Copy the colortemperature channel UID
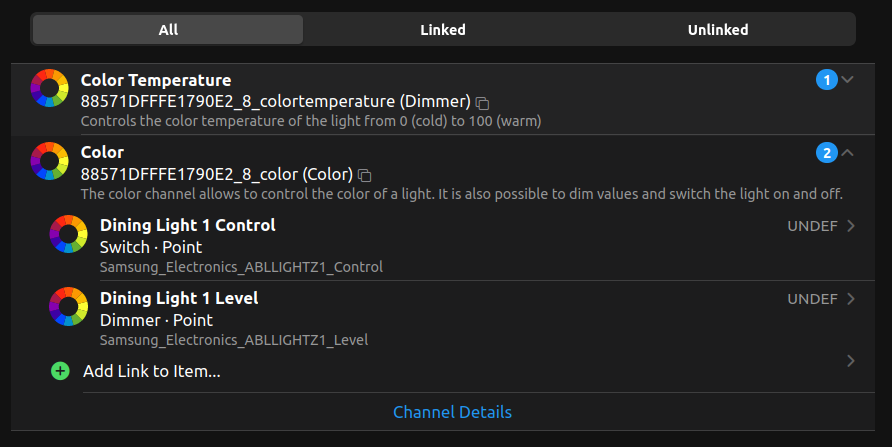Screen dimensions: 892x447 coord(483,102)
